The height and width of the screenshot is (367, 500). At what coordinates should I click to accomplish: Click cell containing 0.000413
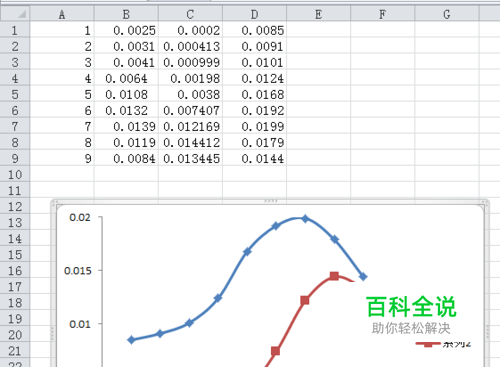[190, 46]
